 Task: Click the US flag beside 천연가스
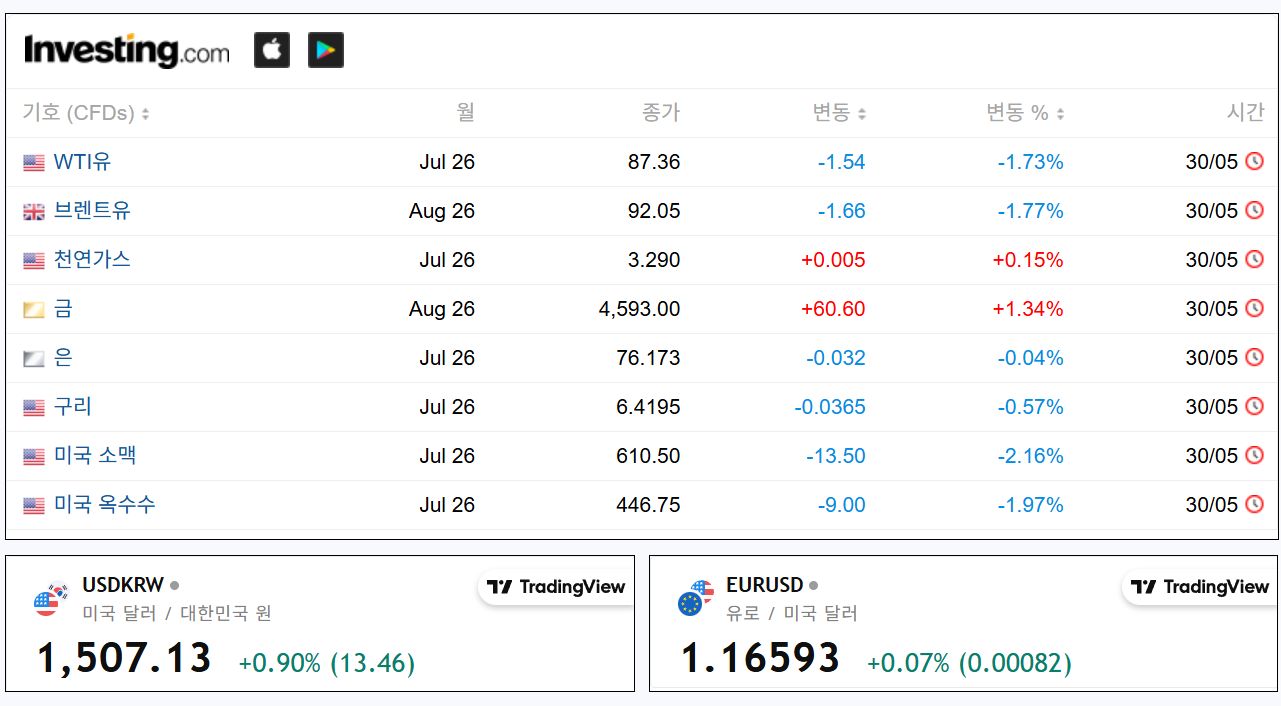[34, 261]
